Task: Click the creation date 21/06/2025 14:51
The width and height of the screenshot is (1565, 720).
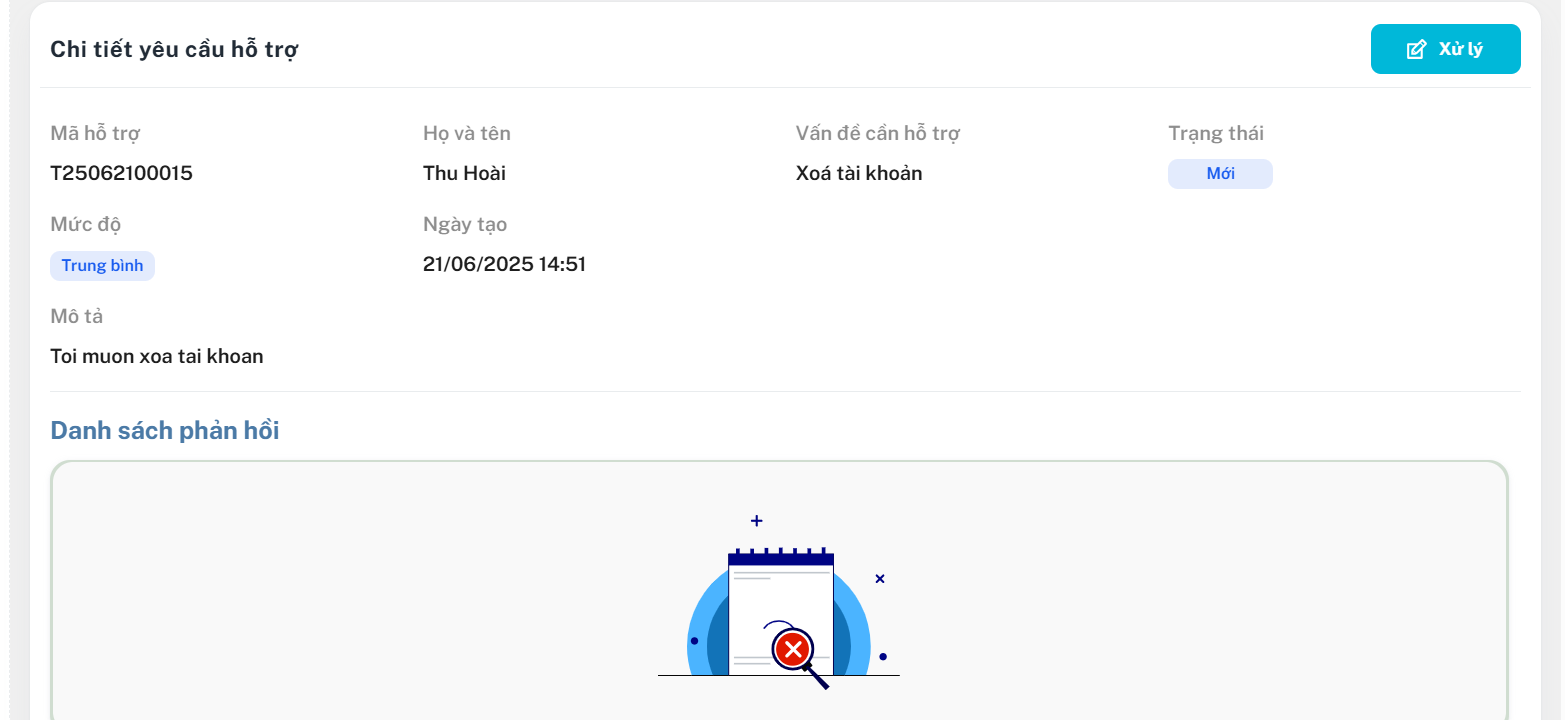Action: [504, 265]
